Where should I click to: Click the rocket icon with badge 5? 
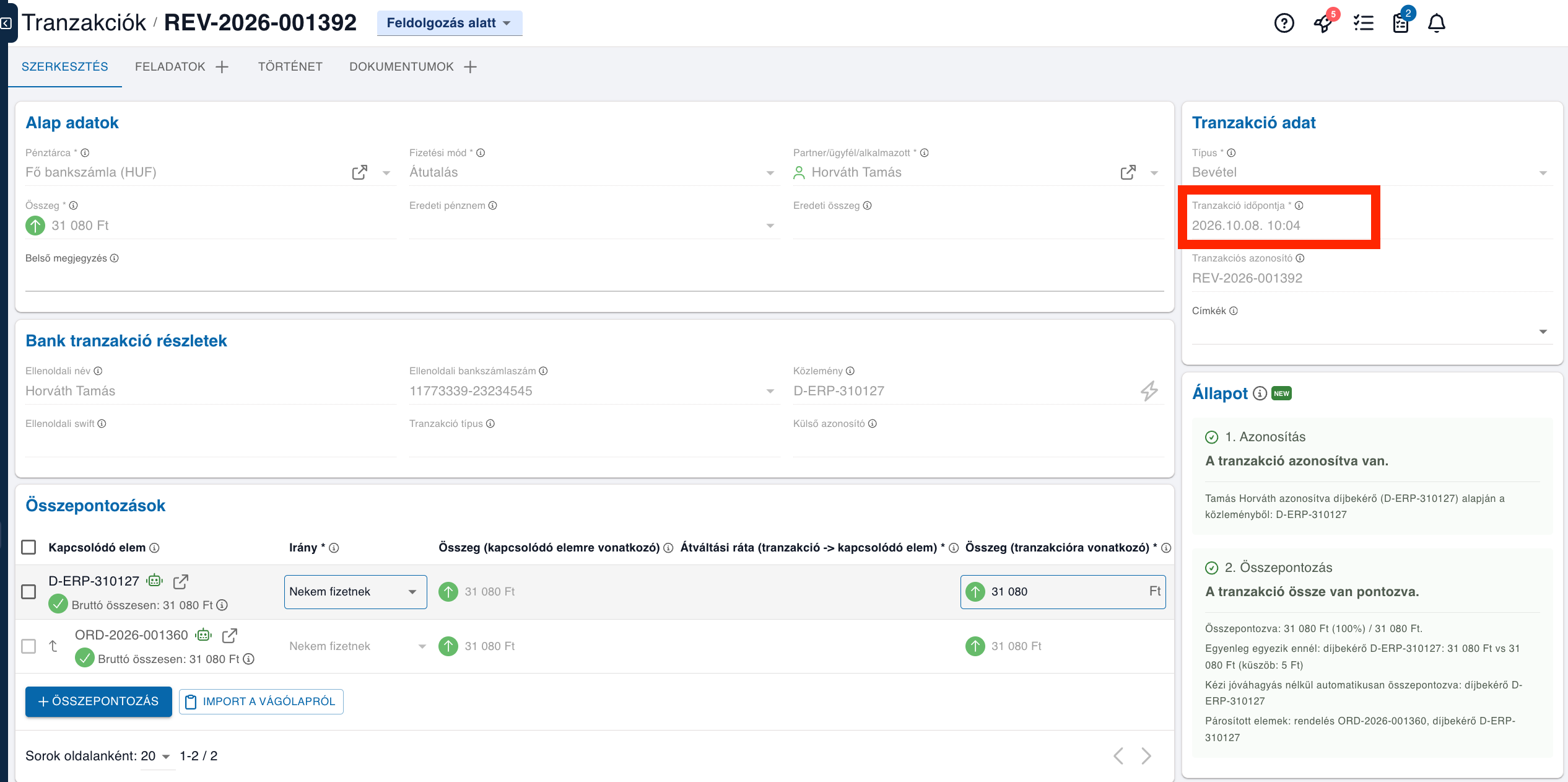(x=1323, y=23)
